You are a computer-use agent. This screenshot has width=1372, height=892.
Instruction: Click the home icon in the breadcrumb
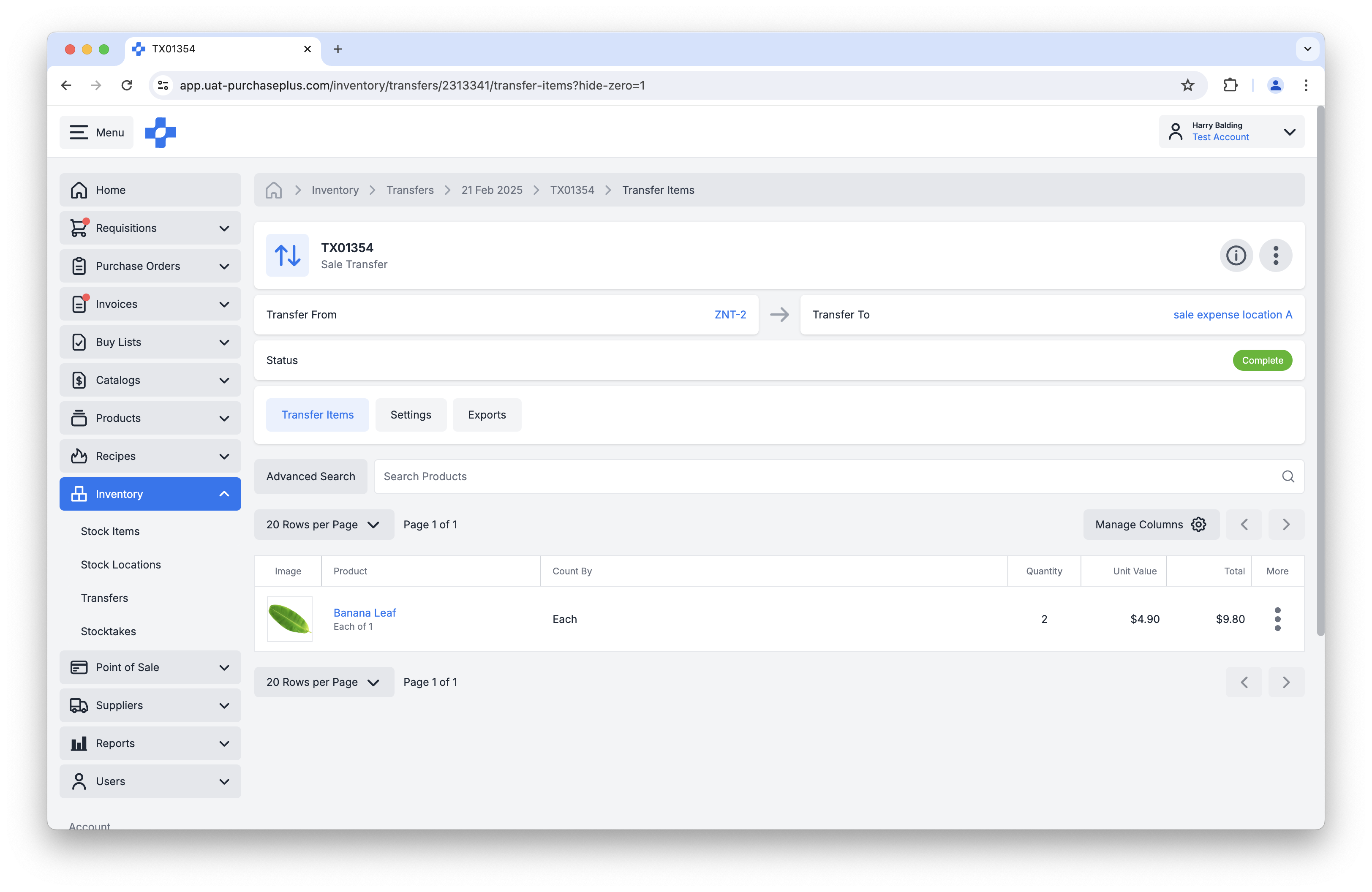coord(274,190)
